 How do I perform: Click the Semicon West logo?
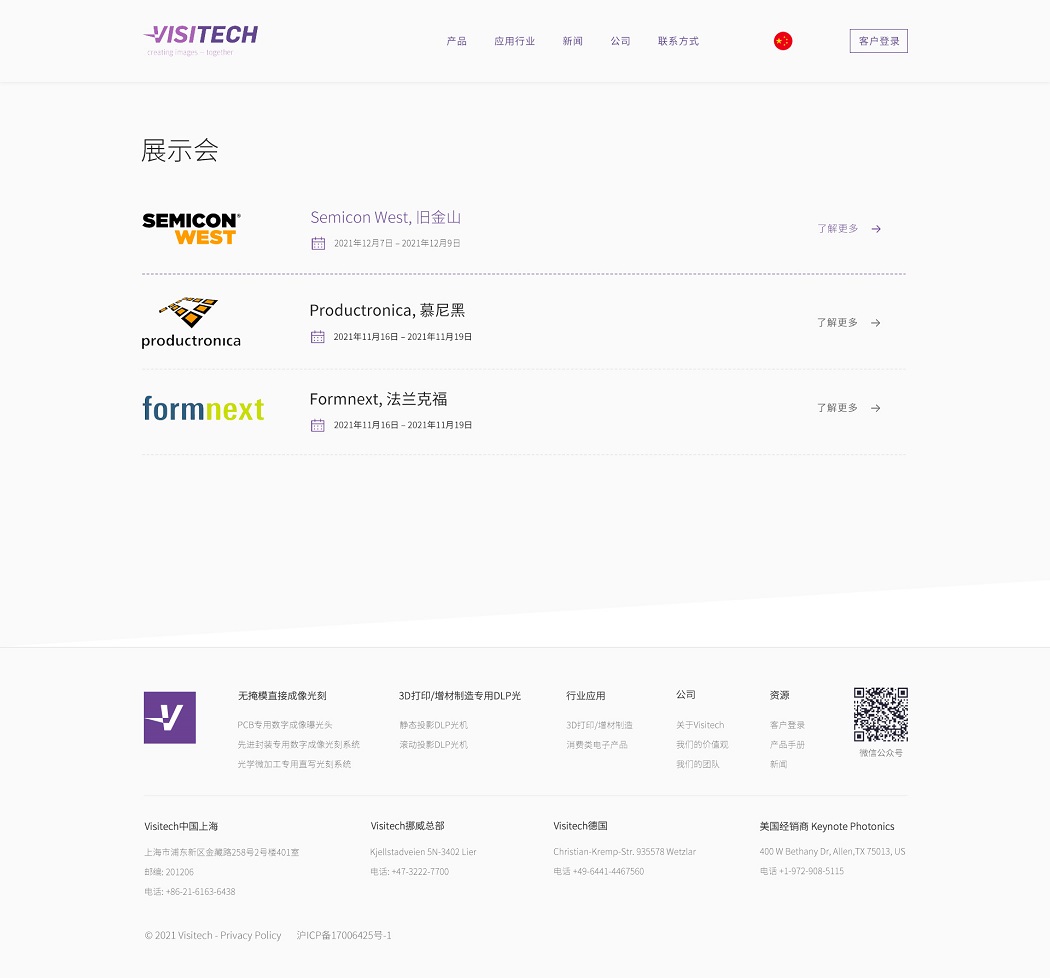click(192, 229)
